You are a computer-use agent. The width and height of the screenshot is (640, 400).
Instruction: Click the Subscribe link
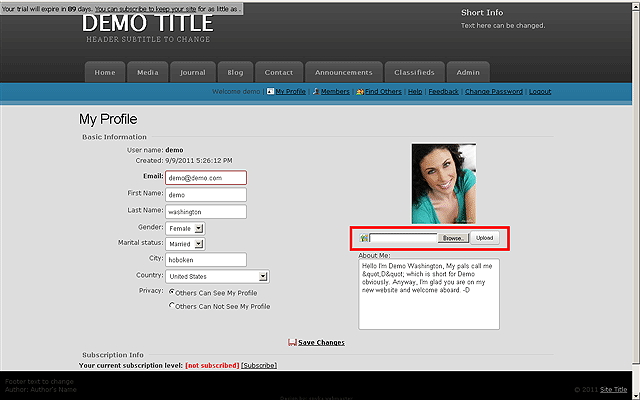[x=259, y=365]
